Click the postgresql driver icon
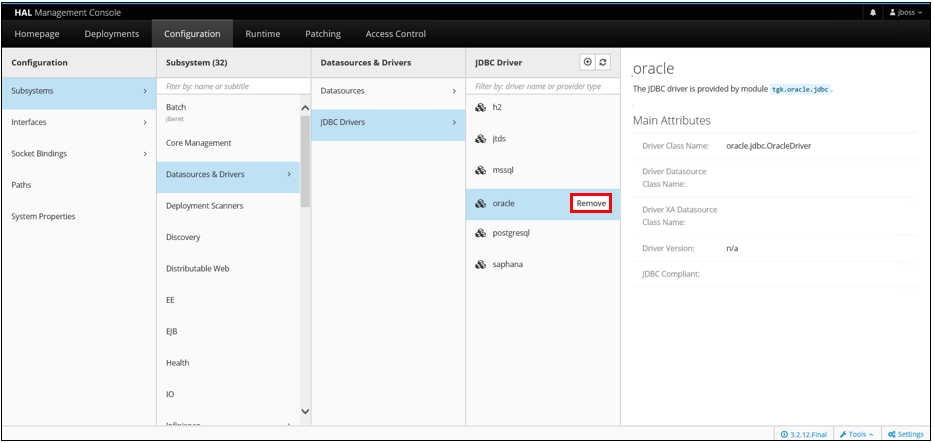 [x=480, y=233]
